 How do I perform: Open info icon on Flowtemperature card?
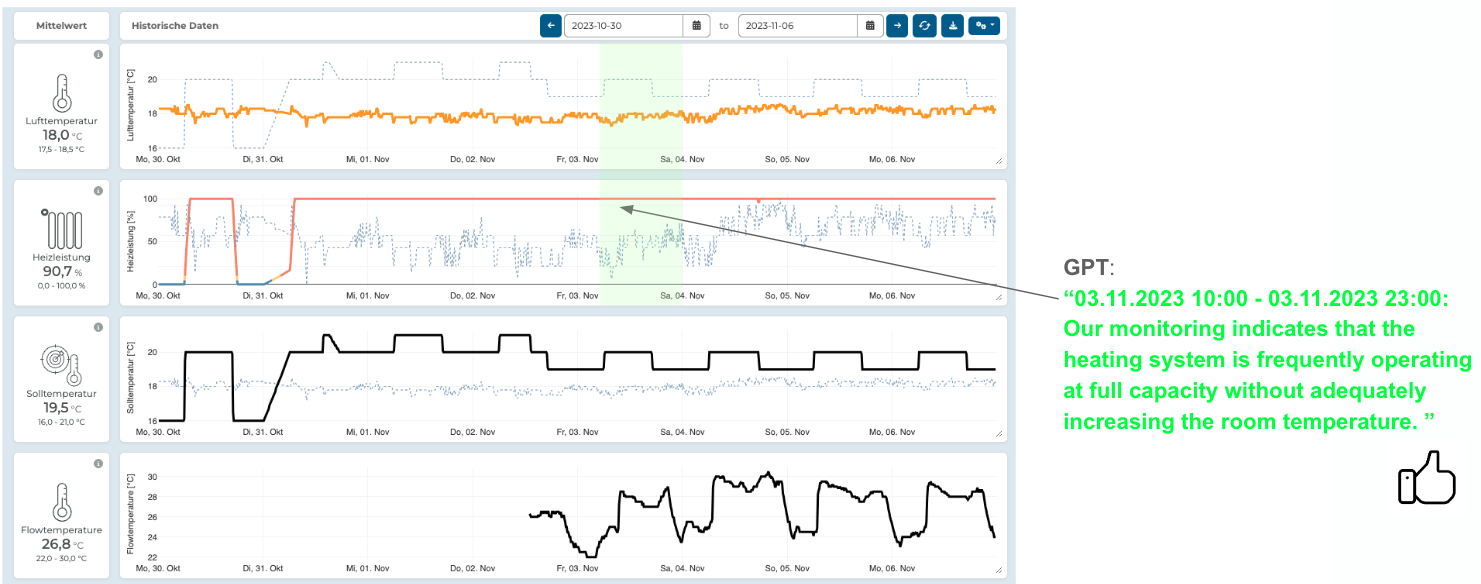(98, 464)
